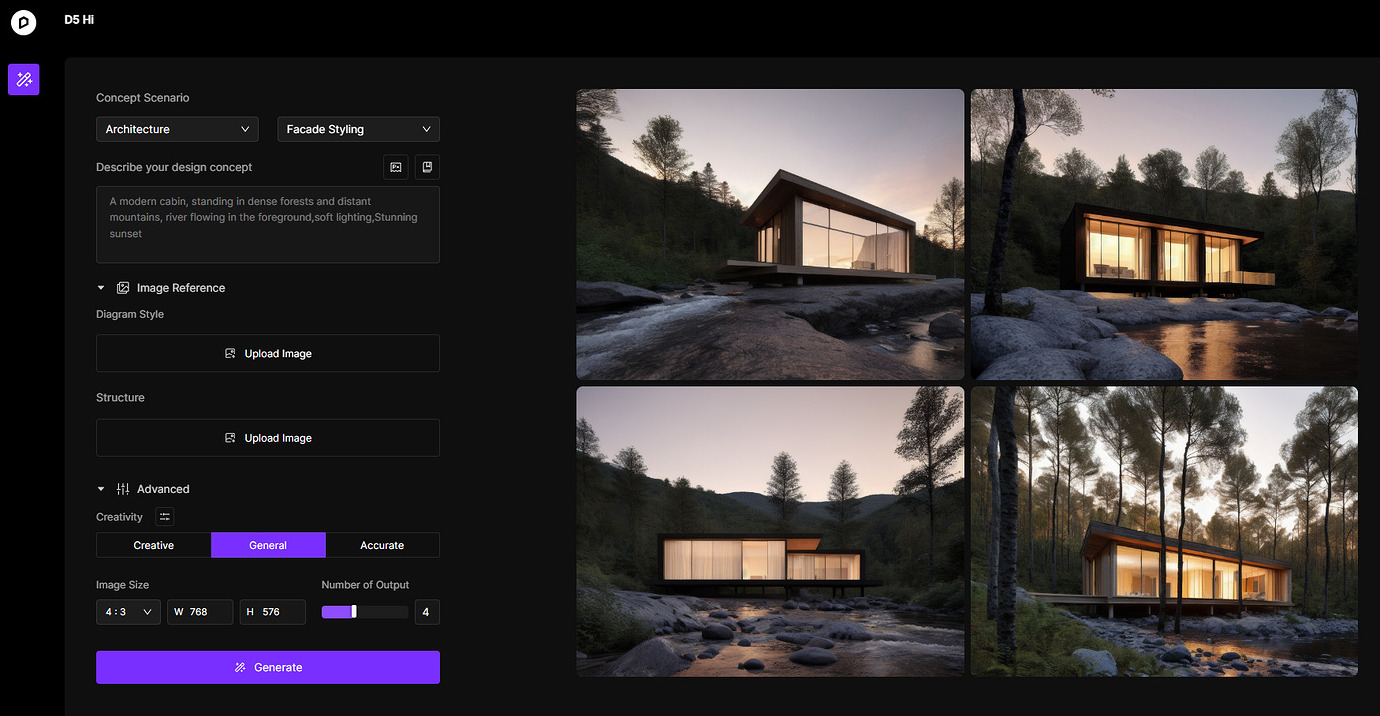Screen dimensions: 1380x716
Task: Collapse the Advanced section
Action: click(x=100, y=488)
